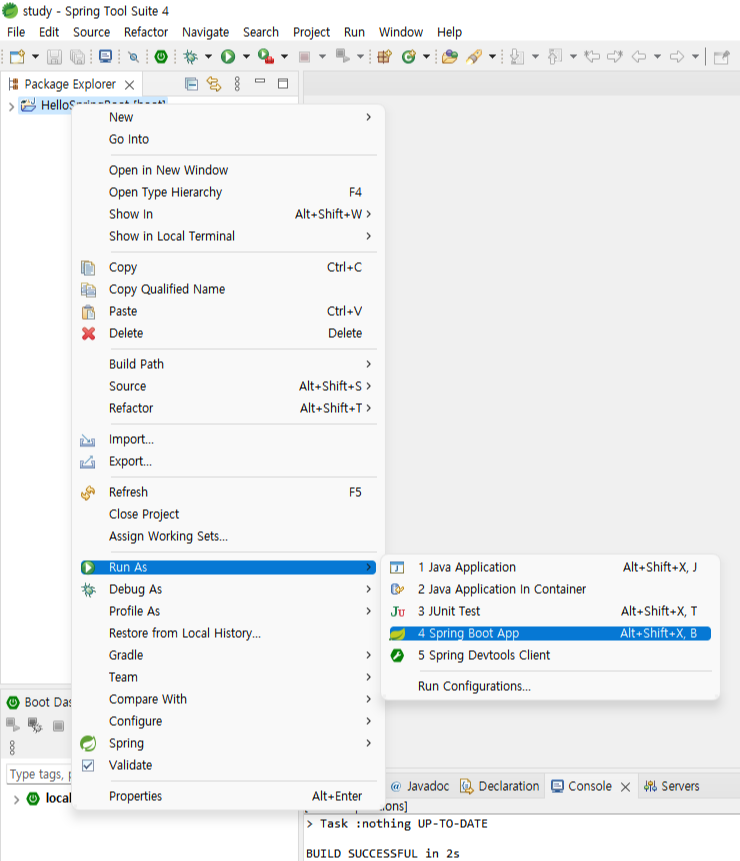Click the Back navigation arrow icon
The width and height of the screenshot is (740, 861).
coord(638,56)
